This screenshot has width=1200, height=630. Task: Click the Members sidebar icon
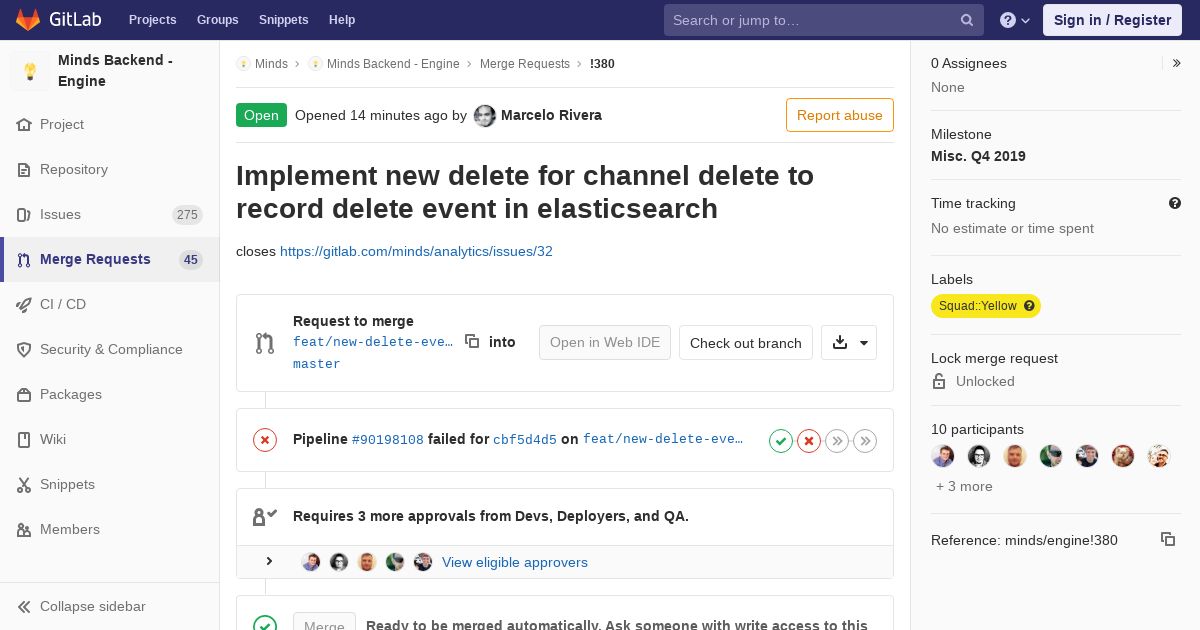pos(24,529)
